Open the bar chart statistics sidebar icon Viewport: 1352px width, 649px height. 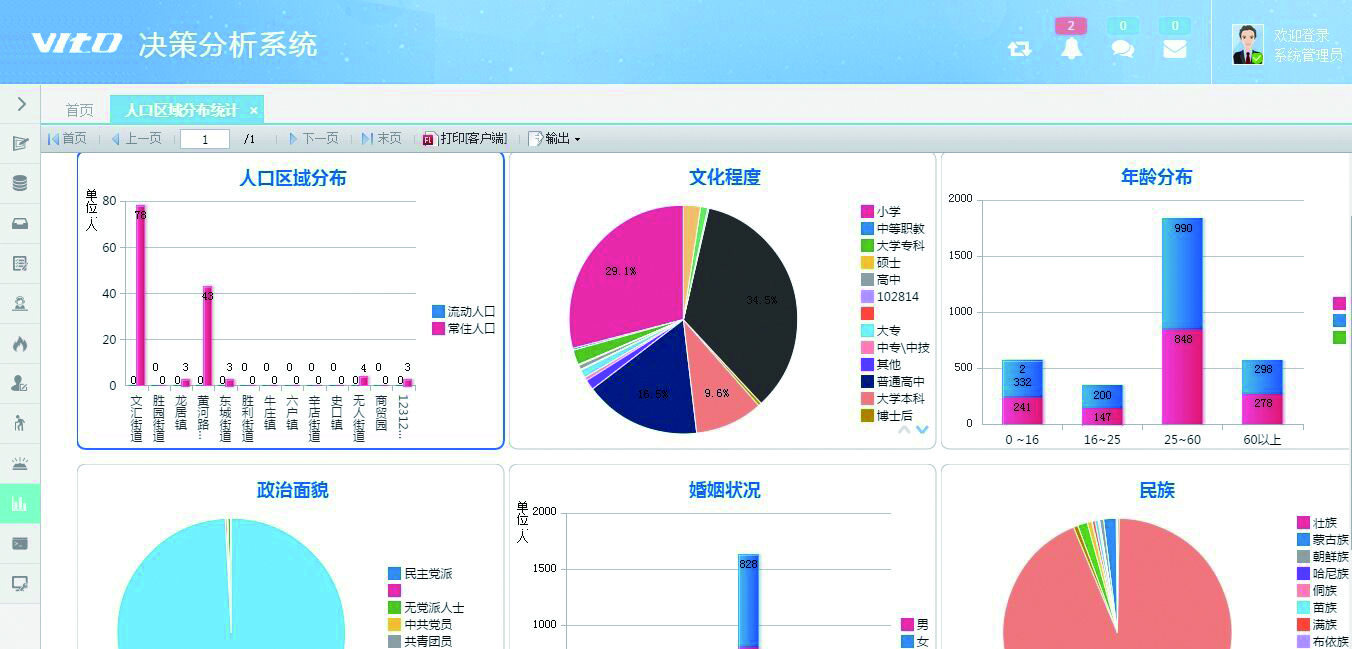20,503
